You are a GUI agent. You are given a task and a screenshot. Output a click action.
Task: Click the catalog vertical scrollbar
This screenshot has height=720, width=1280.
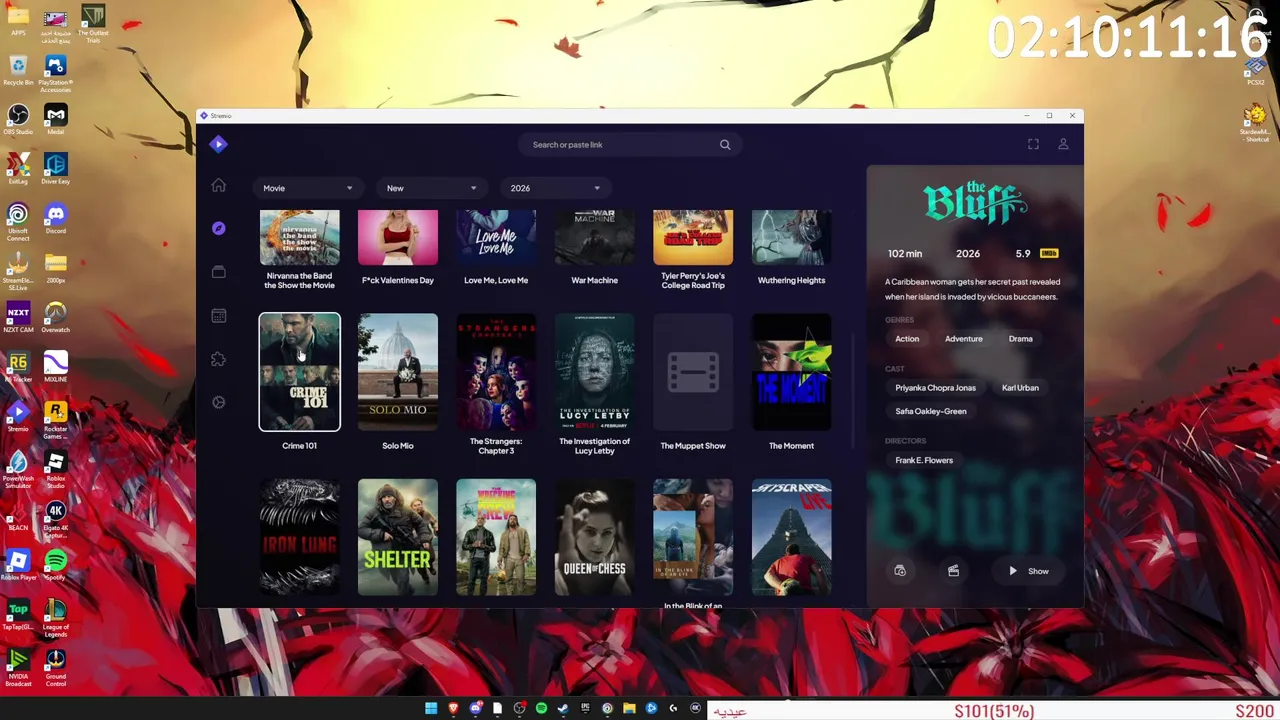852,390
